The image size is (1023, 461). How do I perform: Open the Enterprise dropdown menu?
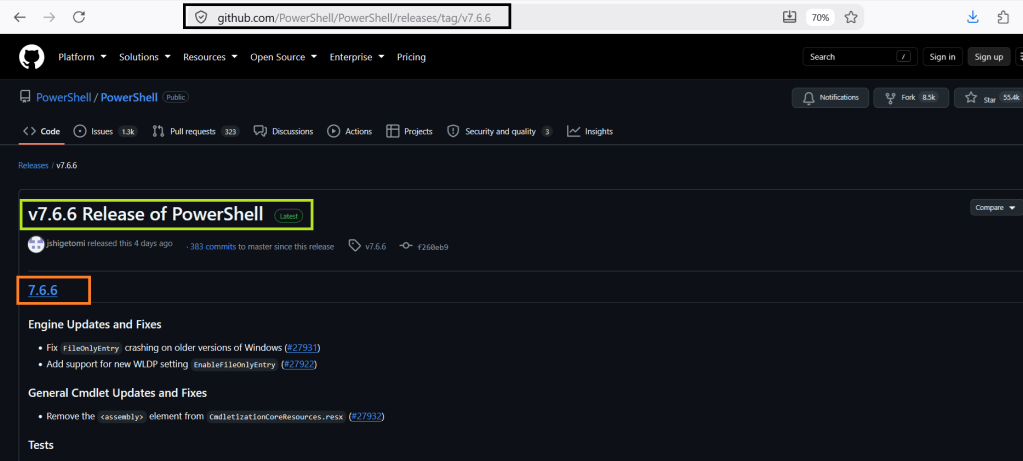(357, 57)
